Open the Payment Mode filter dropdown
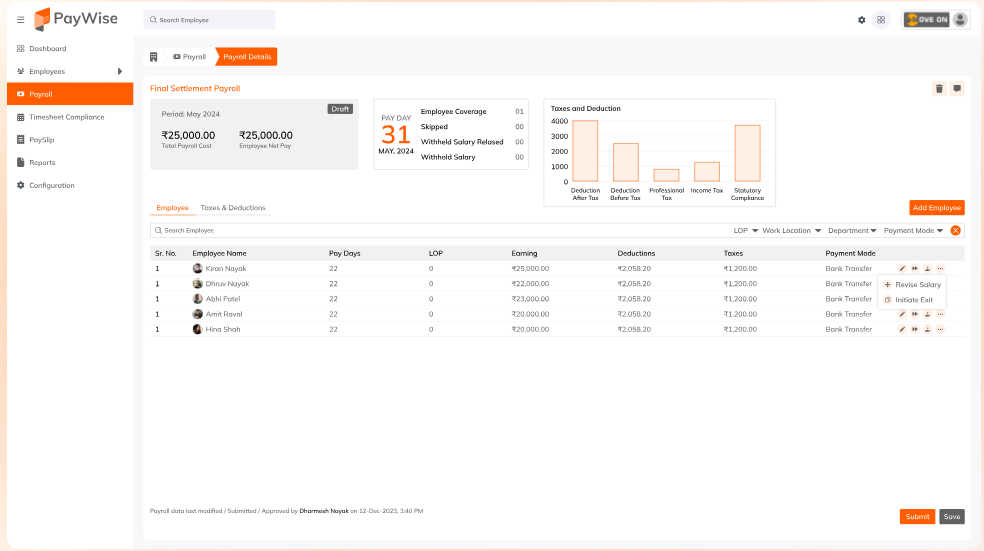Viewport: 984px width, 551px height. (x=913, y=230)
